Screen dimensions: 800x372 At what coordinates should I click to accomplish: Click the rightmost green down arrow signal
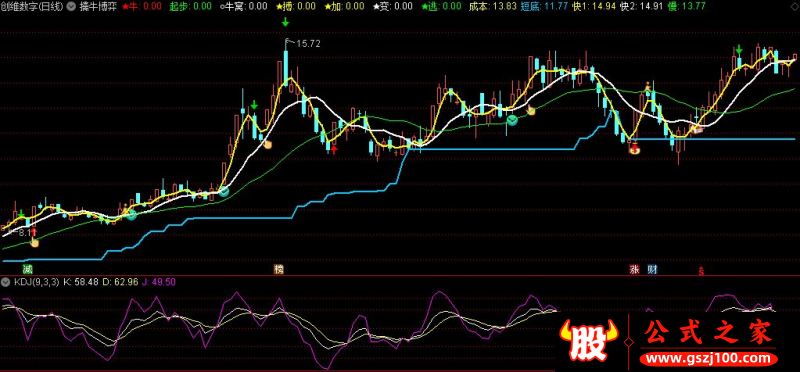tap(738, 49)
